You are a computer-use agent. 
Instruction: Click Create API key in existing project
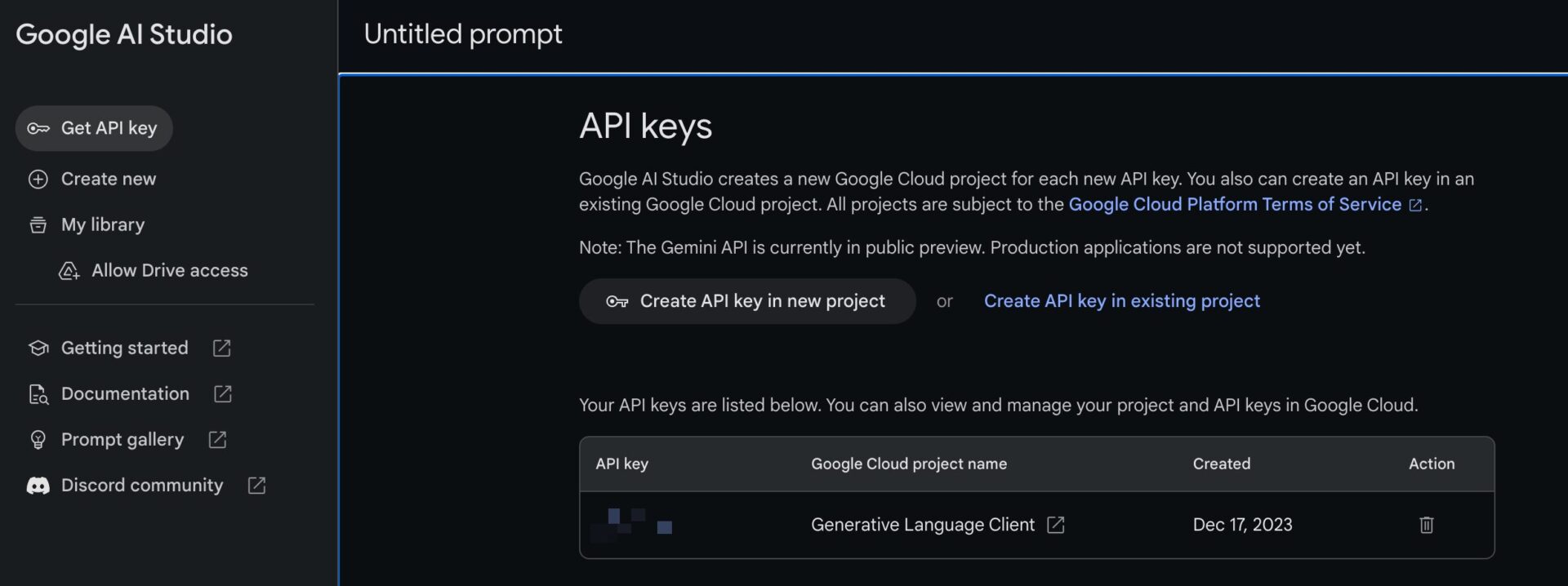click(1121, 301)
